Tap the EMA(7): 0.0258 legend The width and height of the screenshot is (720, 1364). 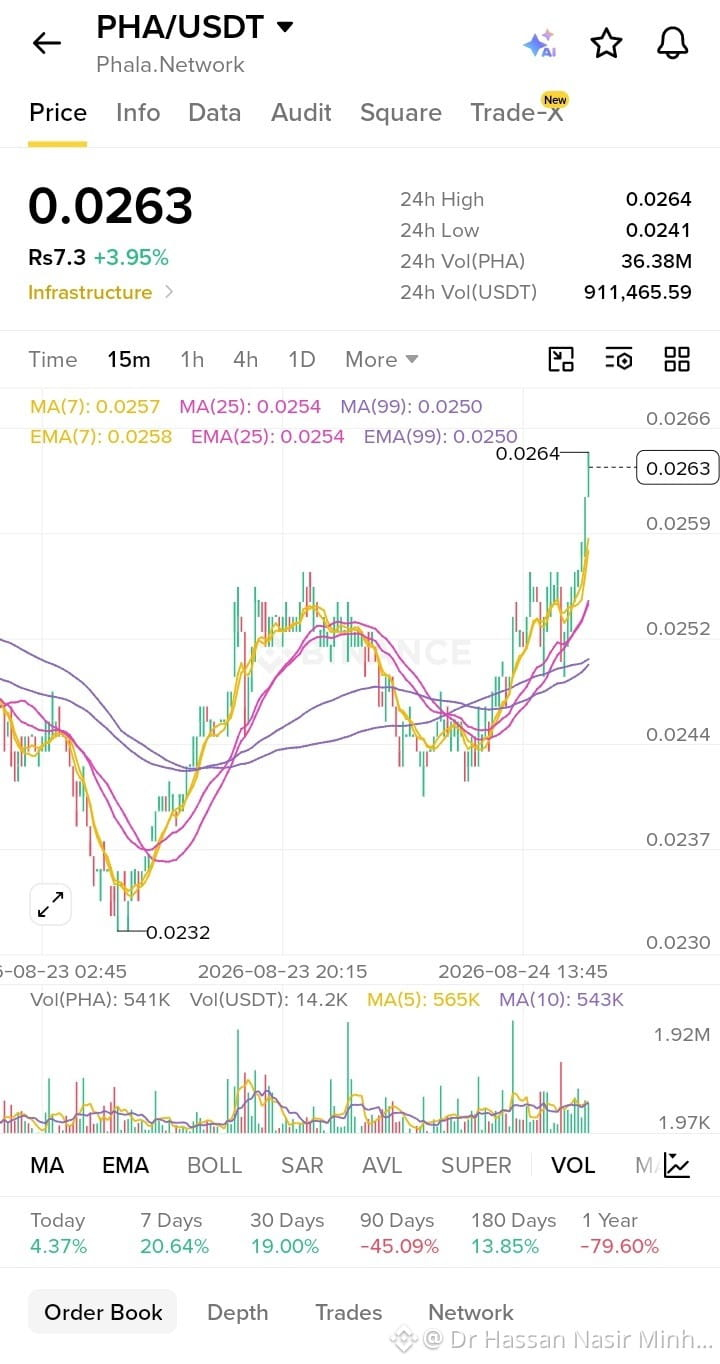tap(101, 436)
